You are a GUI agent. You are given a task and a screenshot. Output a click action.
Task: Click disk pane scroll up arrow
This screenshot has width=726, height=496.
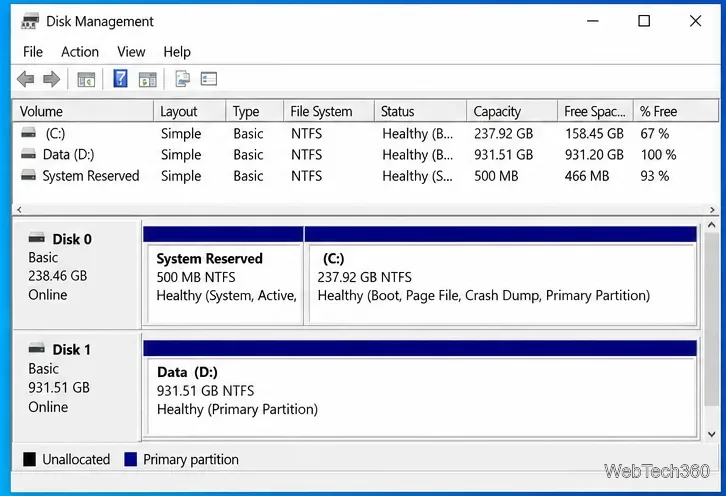coord(712,226)
